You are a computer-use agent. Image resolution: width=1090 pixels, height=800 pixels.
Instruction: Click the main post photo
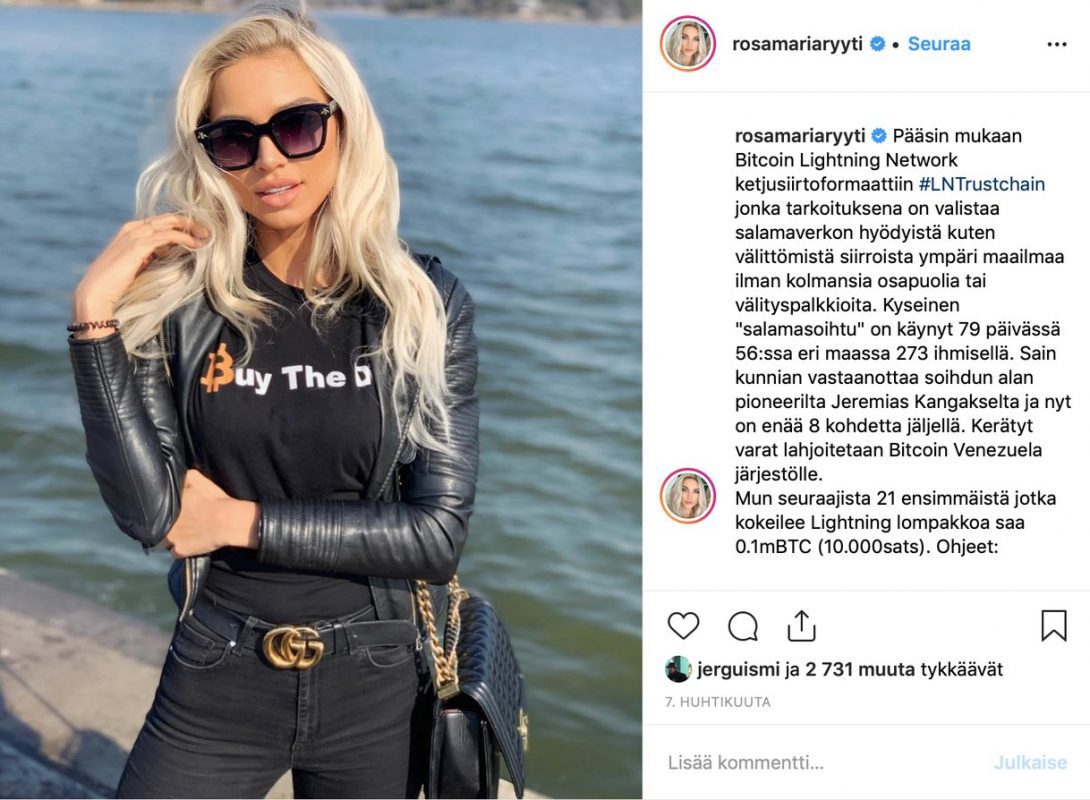coord(320,400)
